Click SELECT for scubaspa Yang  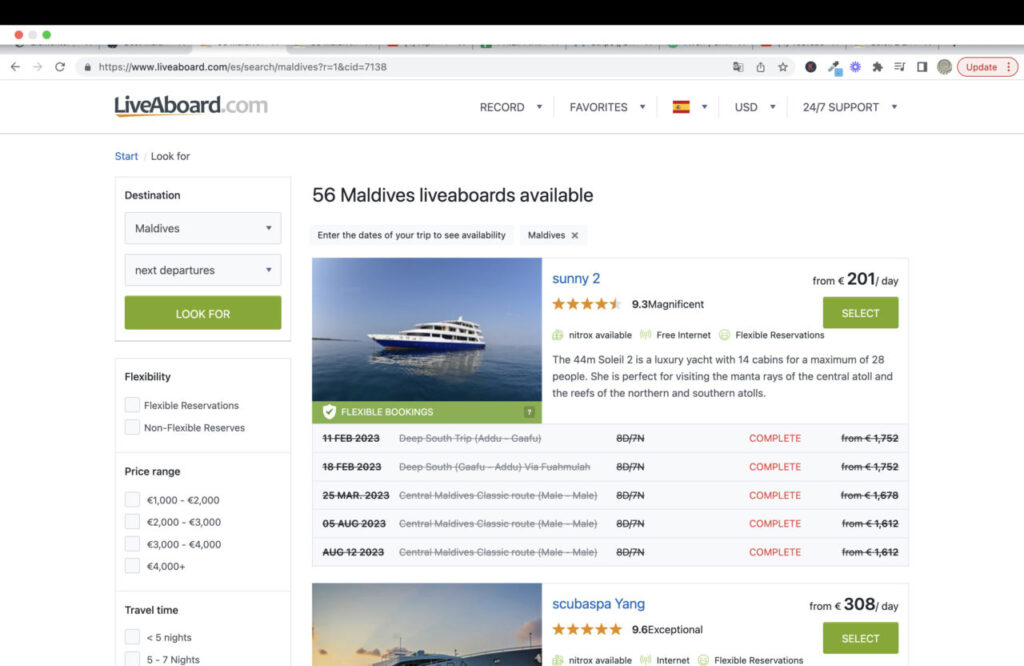tap(860, 638)
